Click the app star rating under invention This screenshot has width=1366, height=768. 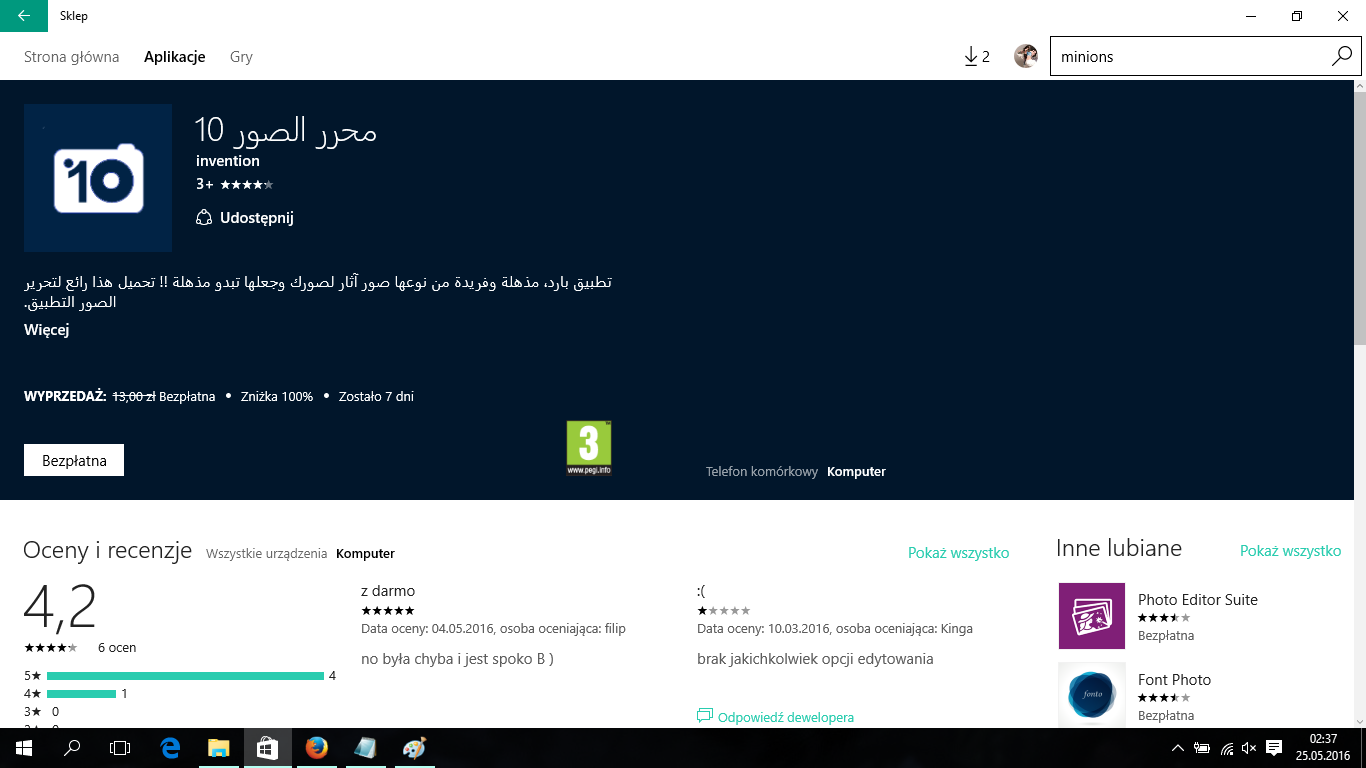(246, 184)
